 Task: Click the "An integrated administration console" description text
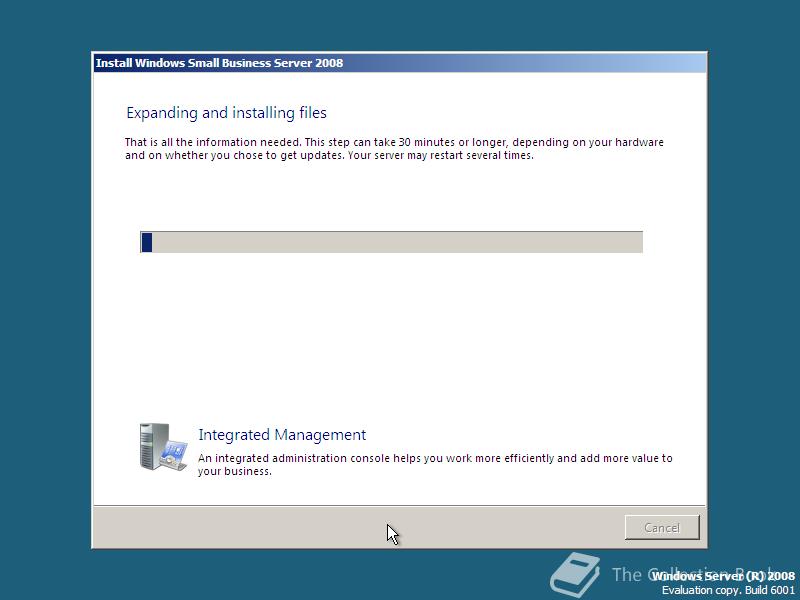[435, 464]
